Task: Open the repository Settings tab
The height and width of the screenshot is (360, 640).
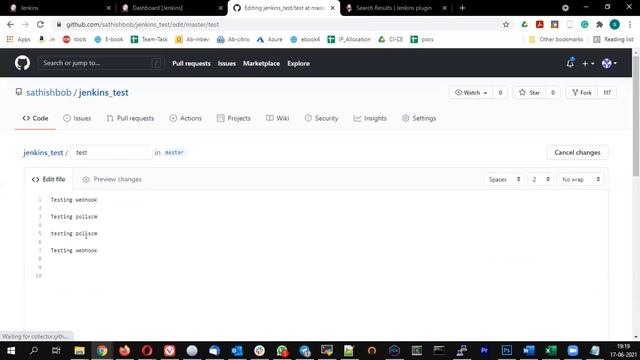Action: coord(419,118)
